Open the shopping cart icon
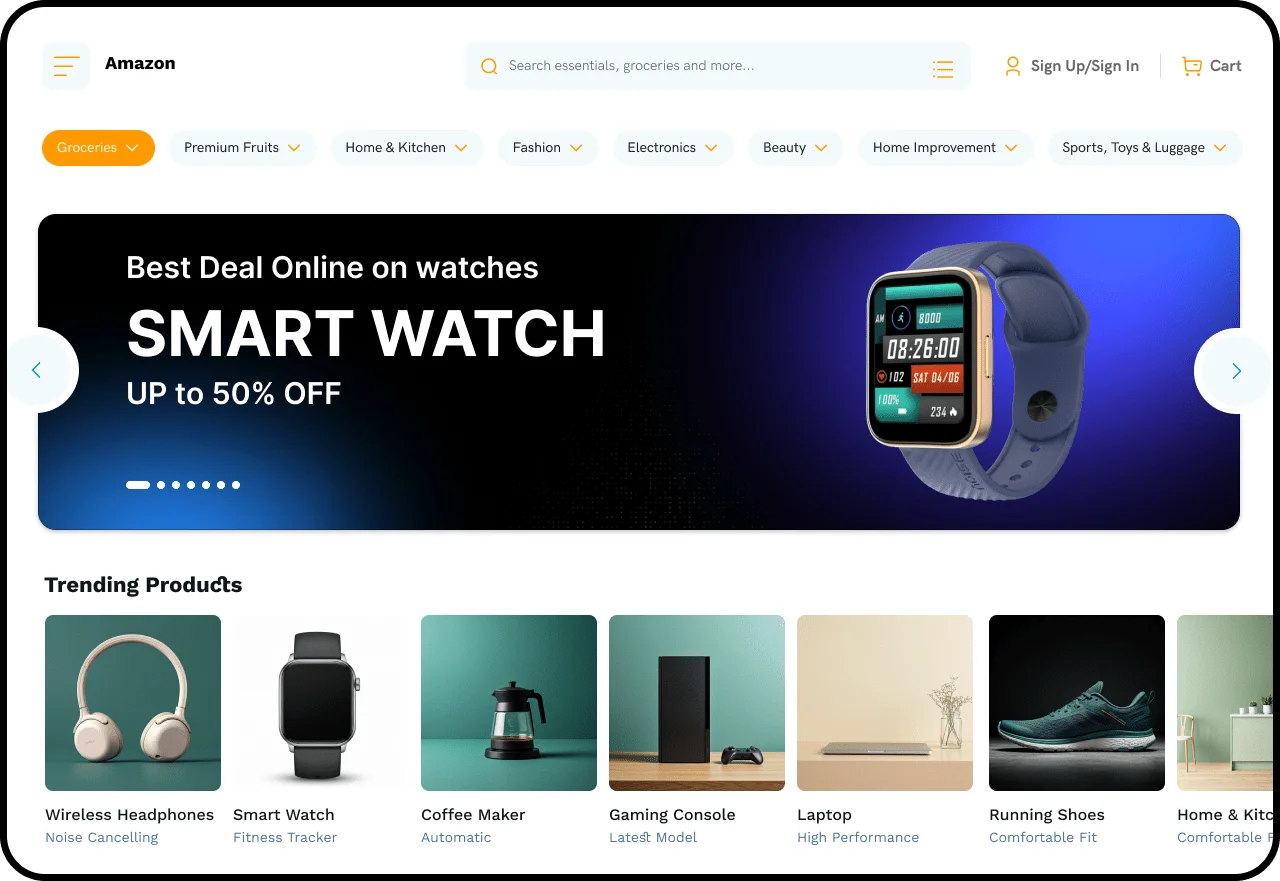Image resolution: width=1280 pixels, height=881 pixels. click(1191, 66)
